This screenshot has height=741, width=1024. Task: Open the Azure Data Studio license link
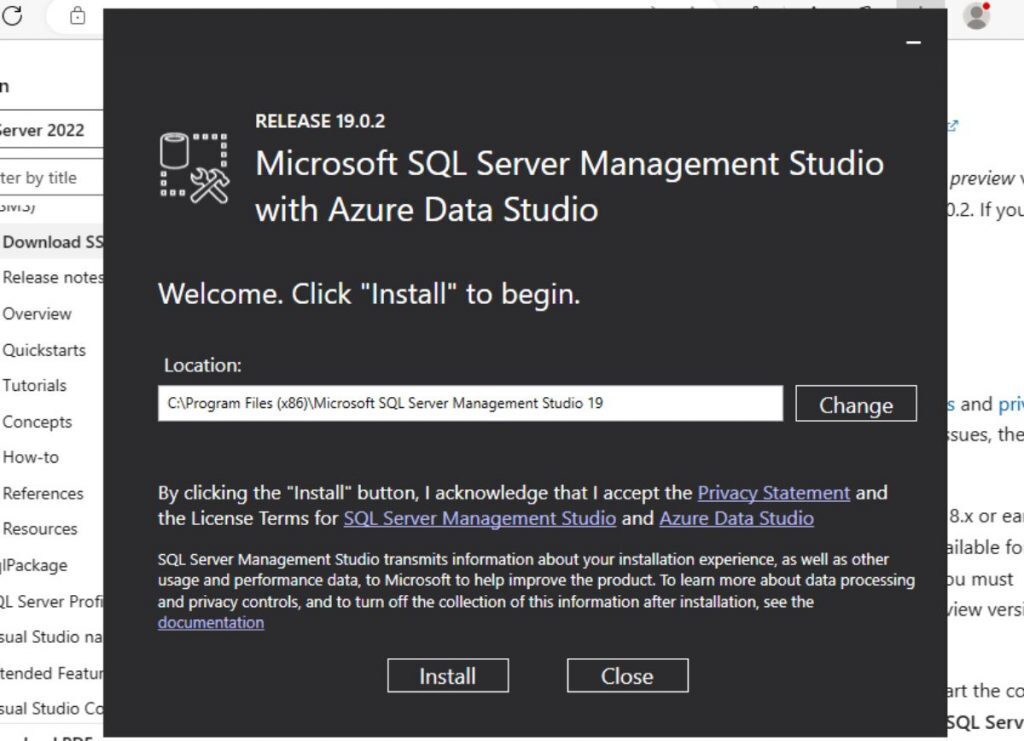[737, 518]
